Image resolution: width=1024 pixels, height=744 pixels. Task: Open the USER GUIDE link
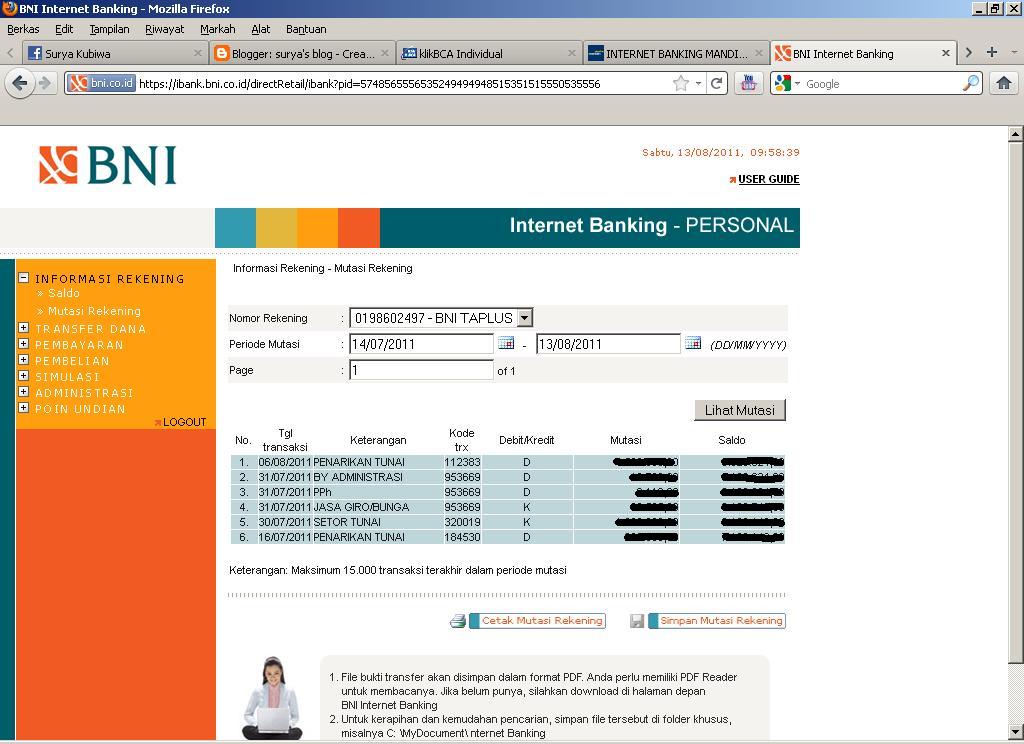click(x=769, y=179)
